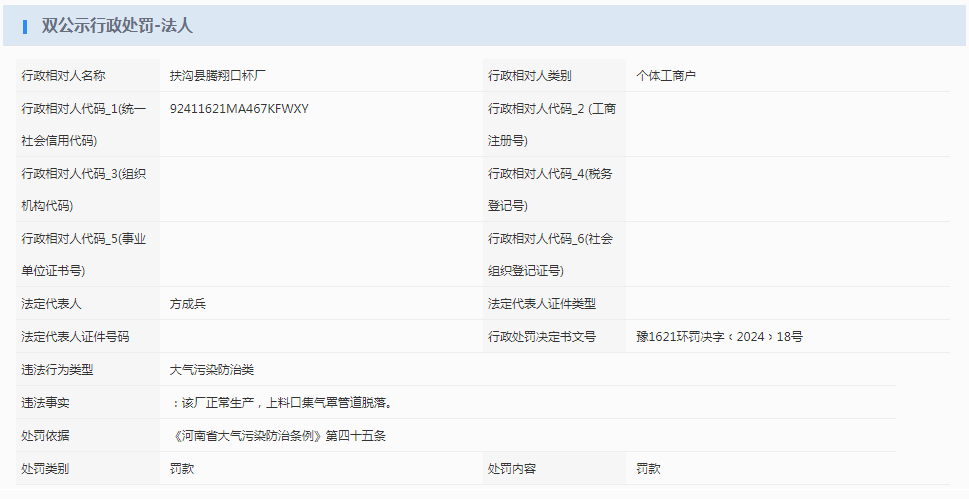
Task: Click document number 豫1621环罚决字﹤2024﹥18号
Action: [719, 337]
